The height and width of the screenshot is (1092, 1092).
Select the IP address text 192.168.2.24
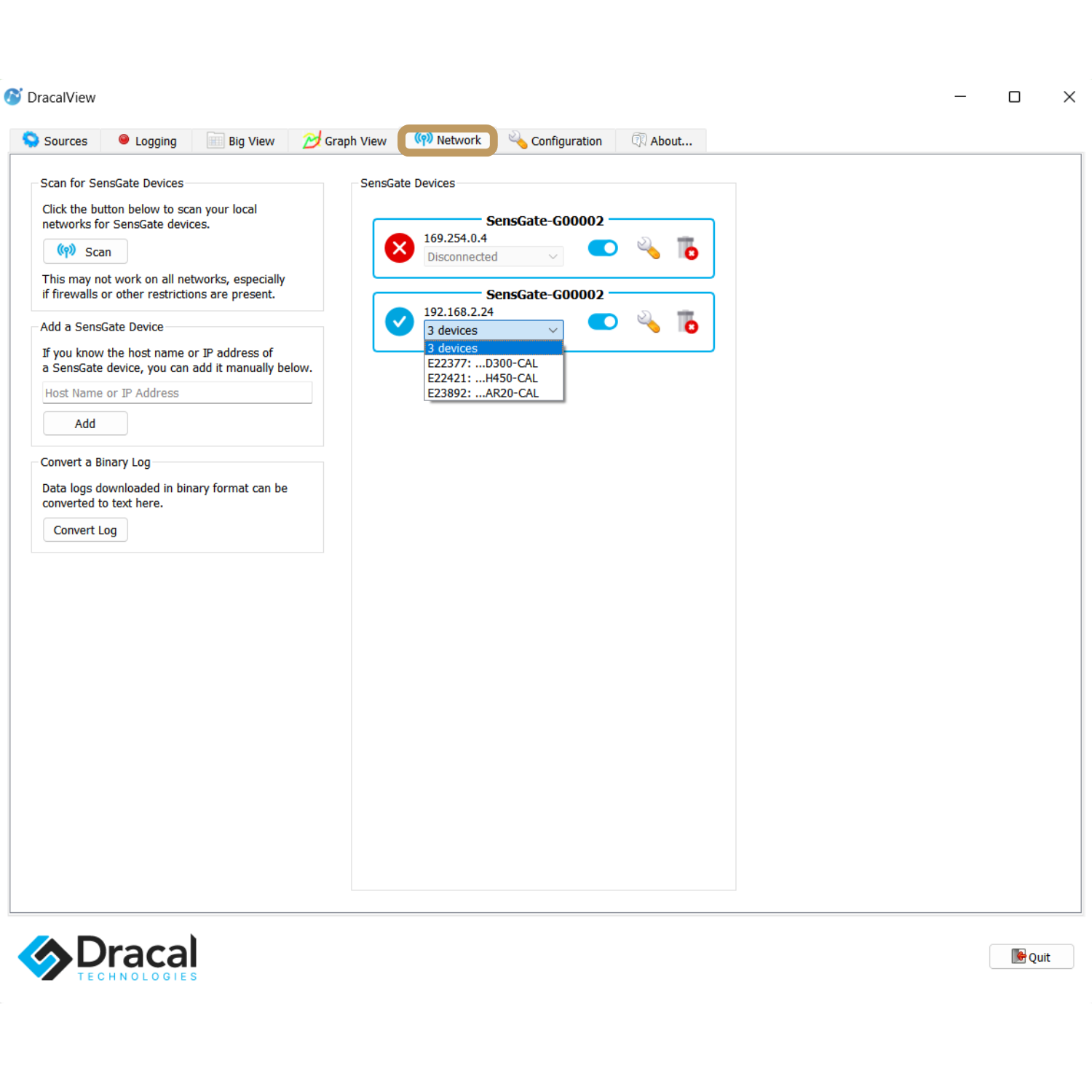[459, 312]
